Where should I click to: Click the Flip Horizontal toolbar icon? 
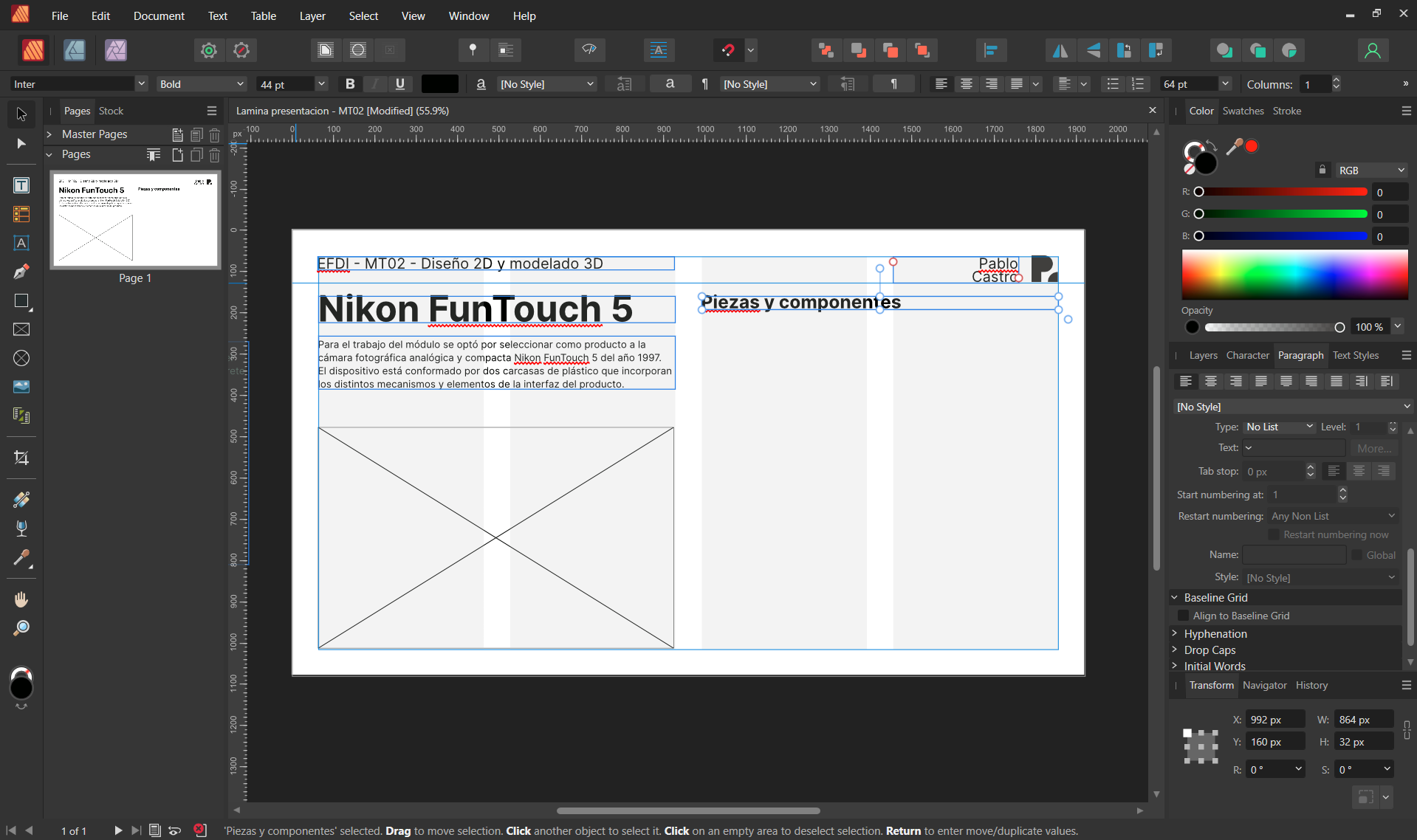[x=1060, y=50]
